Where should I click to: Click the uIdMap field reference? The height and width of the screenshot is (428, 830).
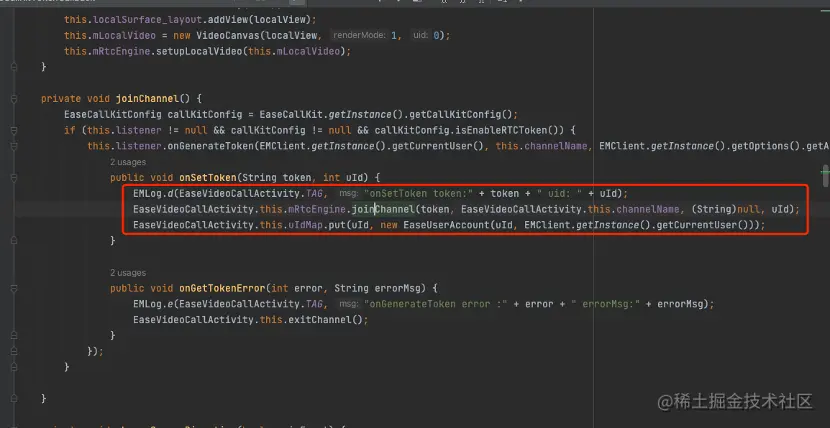[305, 225]
